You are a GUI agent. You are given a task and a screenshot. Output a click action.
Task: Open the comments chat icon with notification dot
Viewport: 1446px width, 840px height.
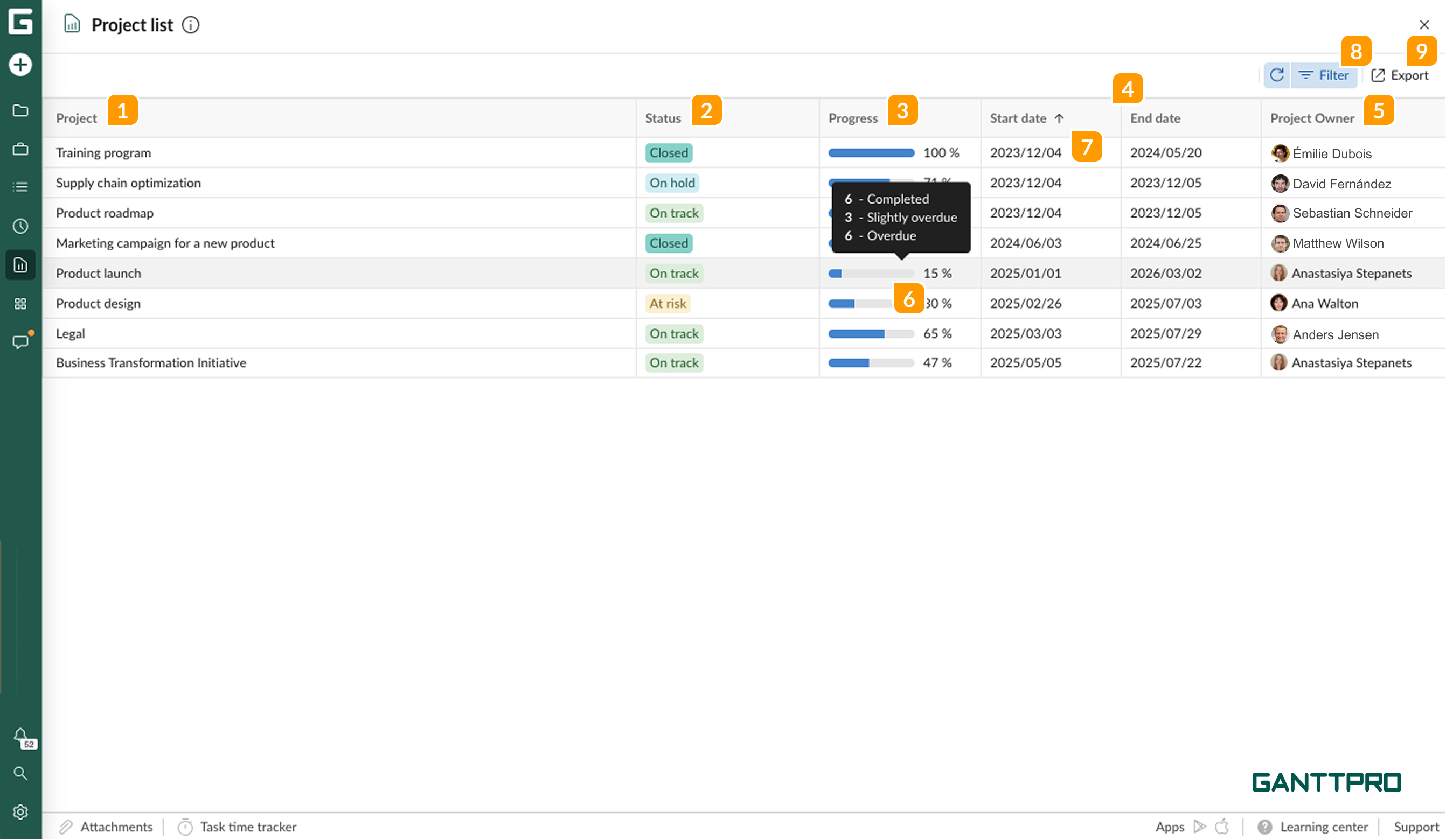point(20,342)
